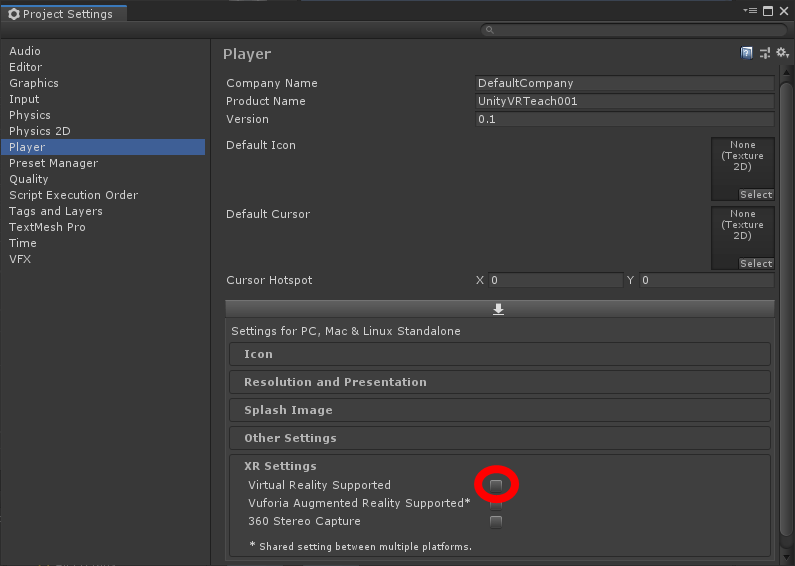Viewport: 795px width, 566px height.
Task: Click the scrollbar down arrow
Action: (786, 558)
